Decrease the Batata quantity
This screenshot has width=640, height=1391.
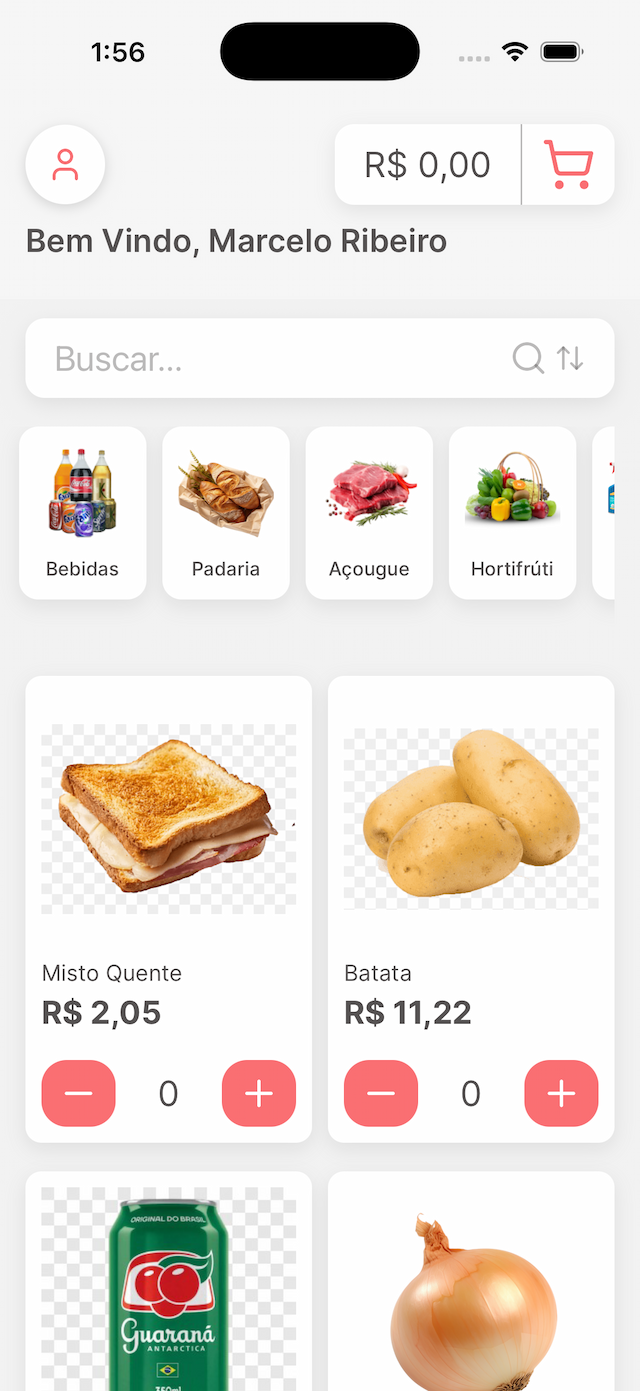pos(381,1093)
